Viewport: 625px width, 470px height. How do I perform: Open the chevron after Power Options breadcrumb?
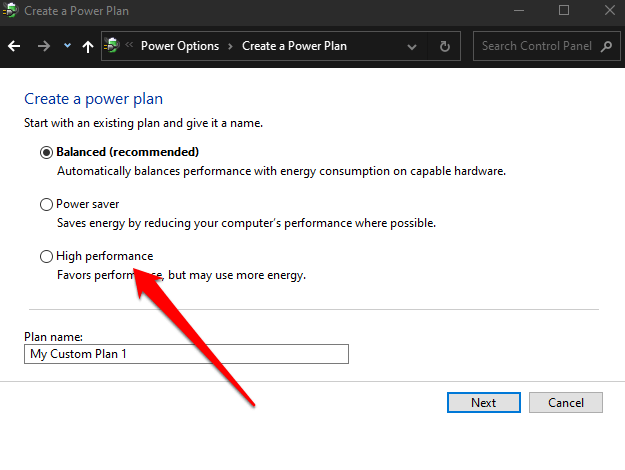tap(229, 46)
